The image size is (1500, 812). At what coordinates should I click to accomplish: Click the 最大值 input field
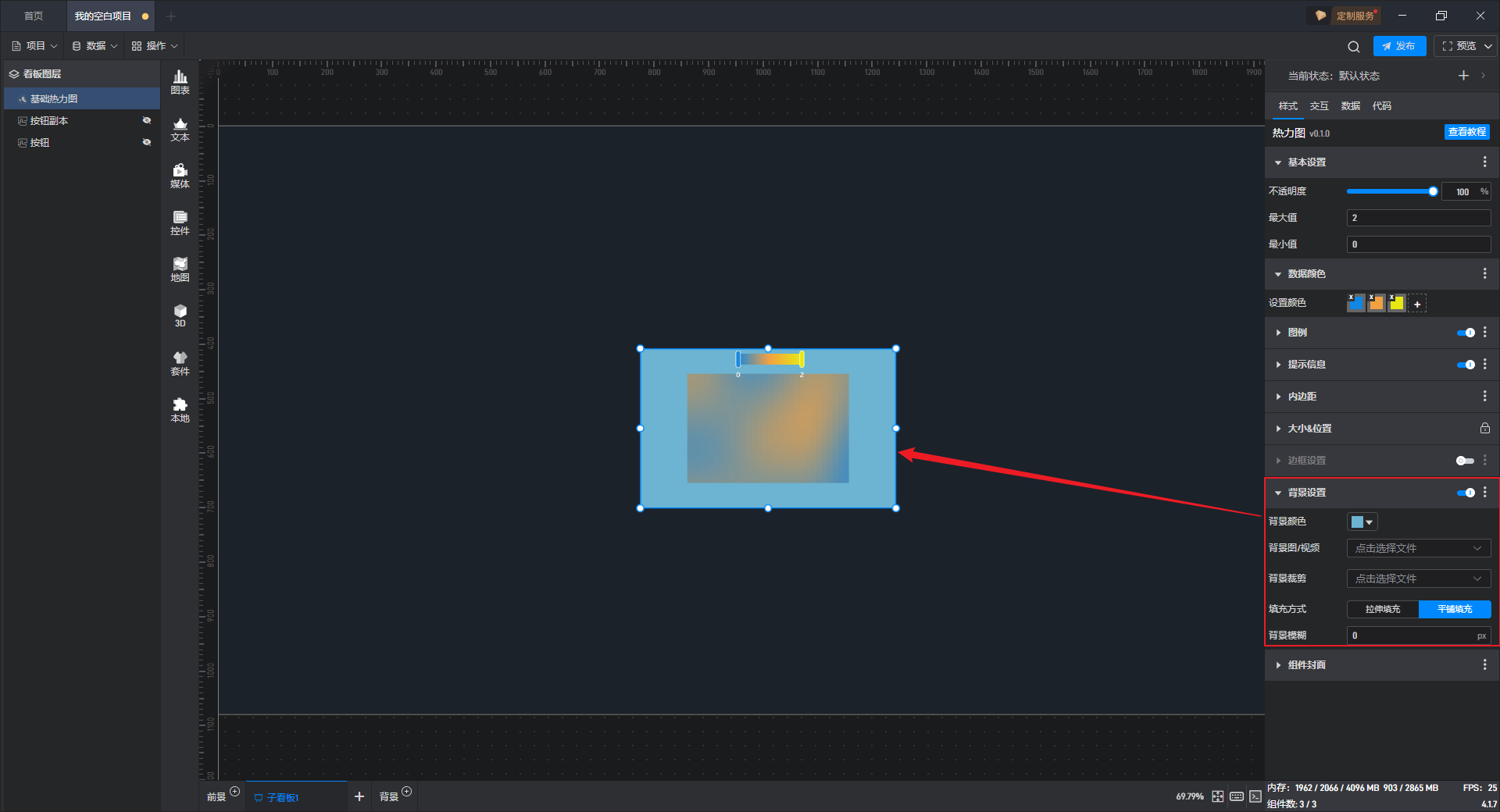click(1419, 218)
